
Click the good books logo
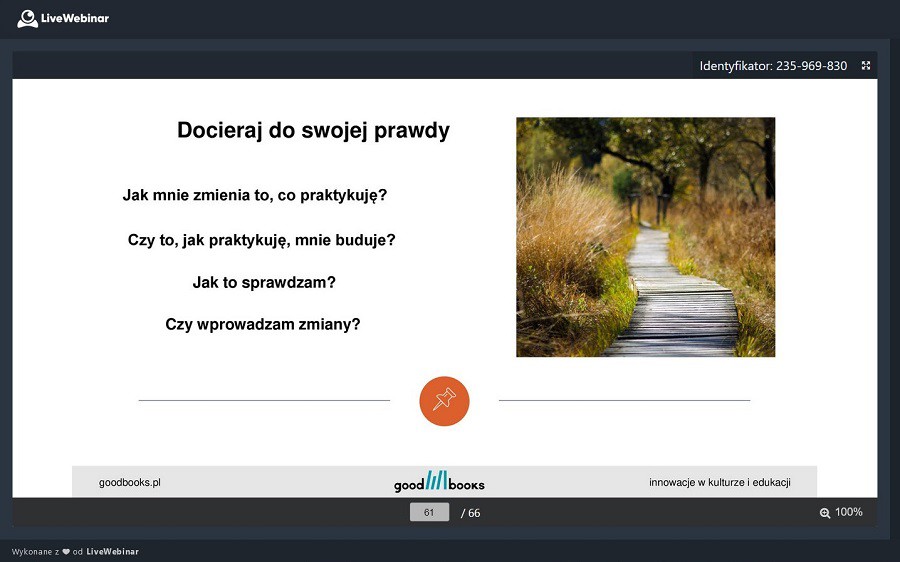tap(439, 481)
